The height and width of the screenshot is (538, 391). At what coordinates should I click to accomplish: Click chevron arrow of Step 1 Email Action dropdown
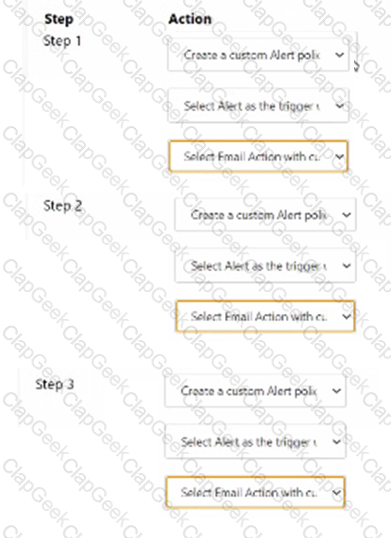[x=340, y=157]
